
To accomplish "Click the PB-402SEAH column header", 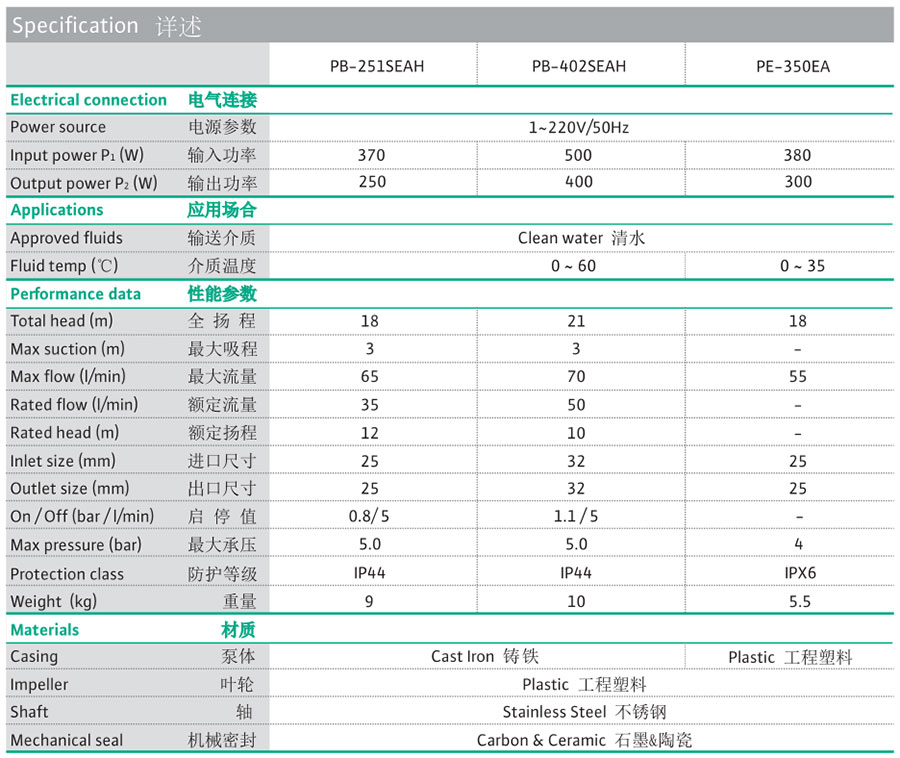I will point(579,67).
